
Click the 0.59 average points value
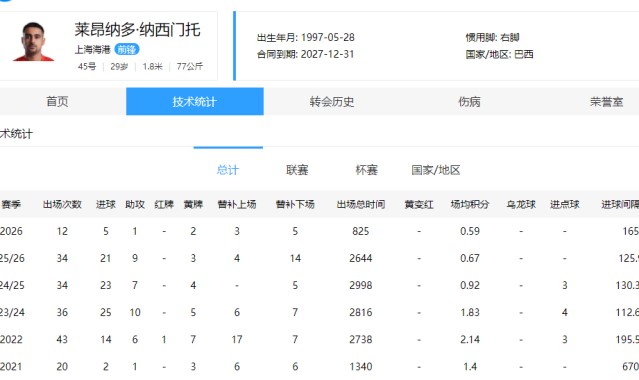pos(470,231)
